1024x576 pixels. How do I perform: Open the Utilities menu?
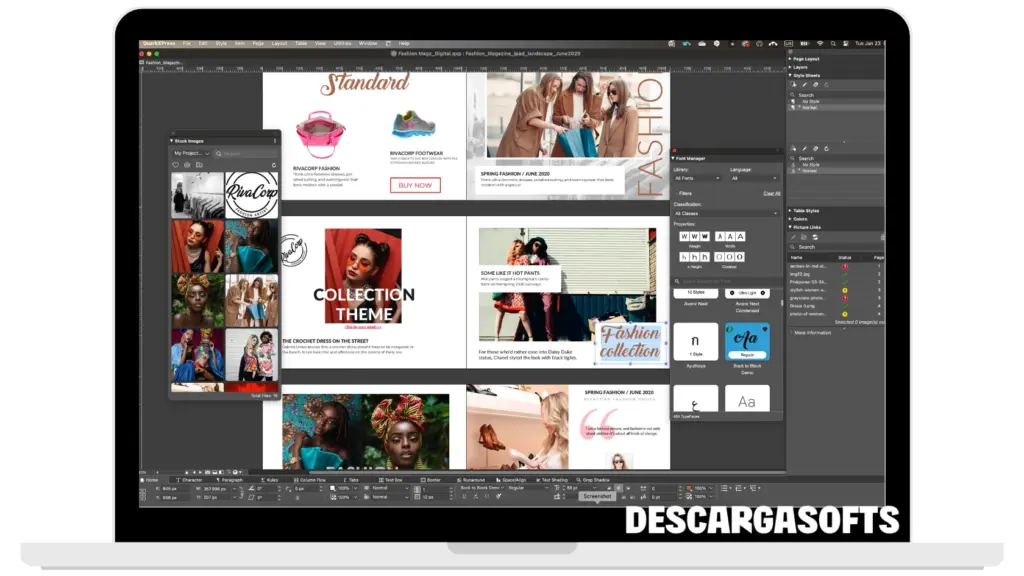coord(343,43)
